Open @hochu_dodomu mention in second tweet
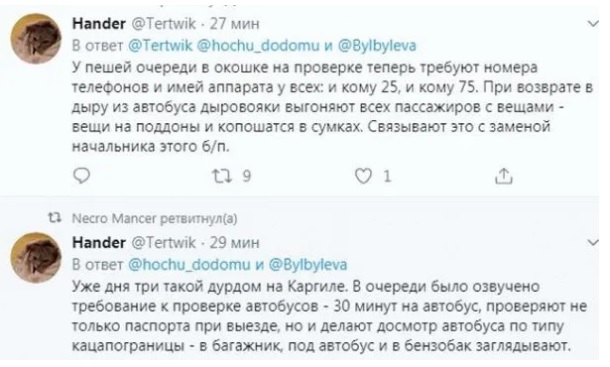Screen dimensions: 610x367 point(189,265)
